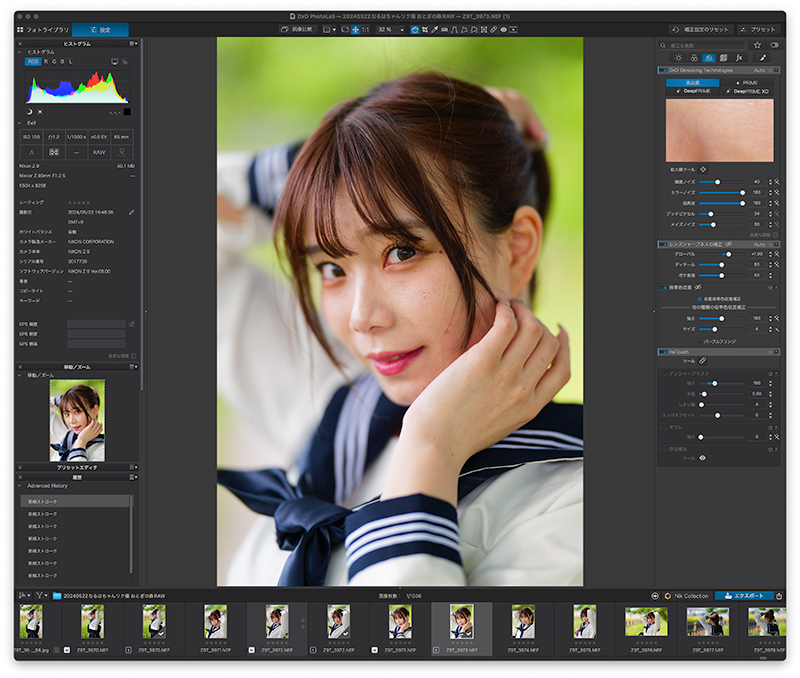Open the Detail corrections tab icon
This screenshot has width=800, height=678.
pos(709,58)
